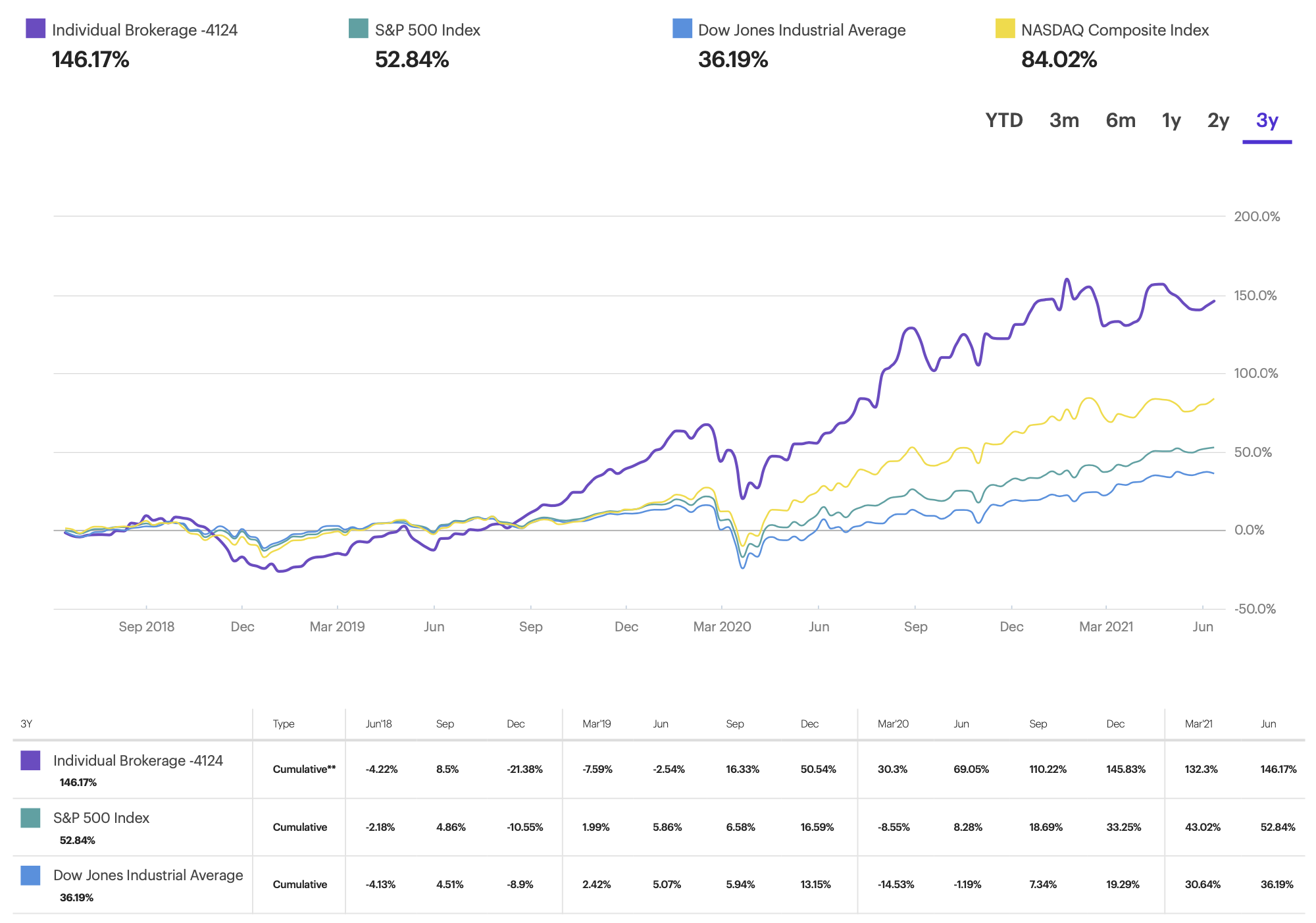Screen dimensions: 1316x923
Task: Click the active 3y range tab
Action: tap(1267, 120)
